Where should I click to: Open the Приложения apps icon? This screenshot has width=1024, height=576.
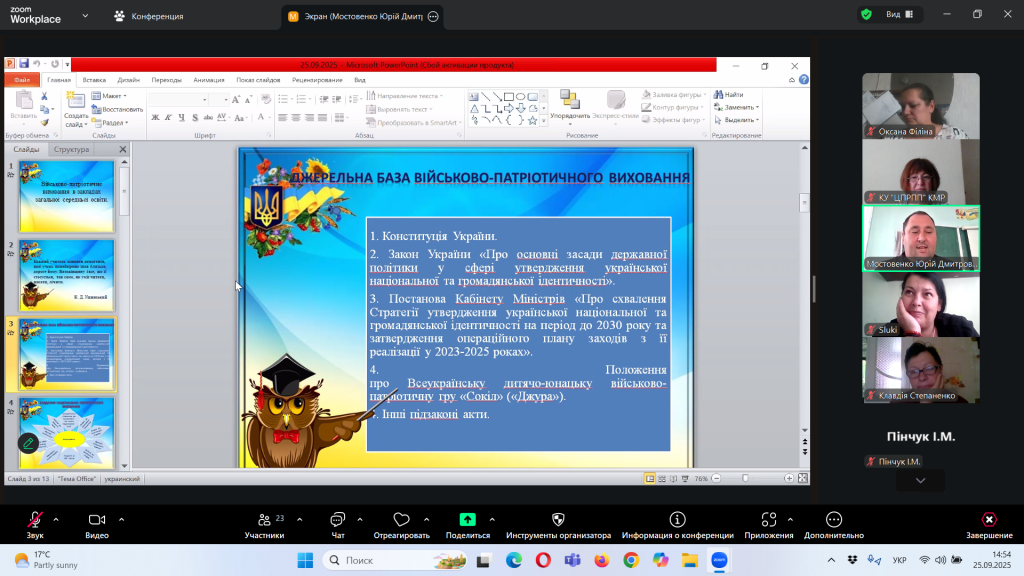click(768, 520)
